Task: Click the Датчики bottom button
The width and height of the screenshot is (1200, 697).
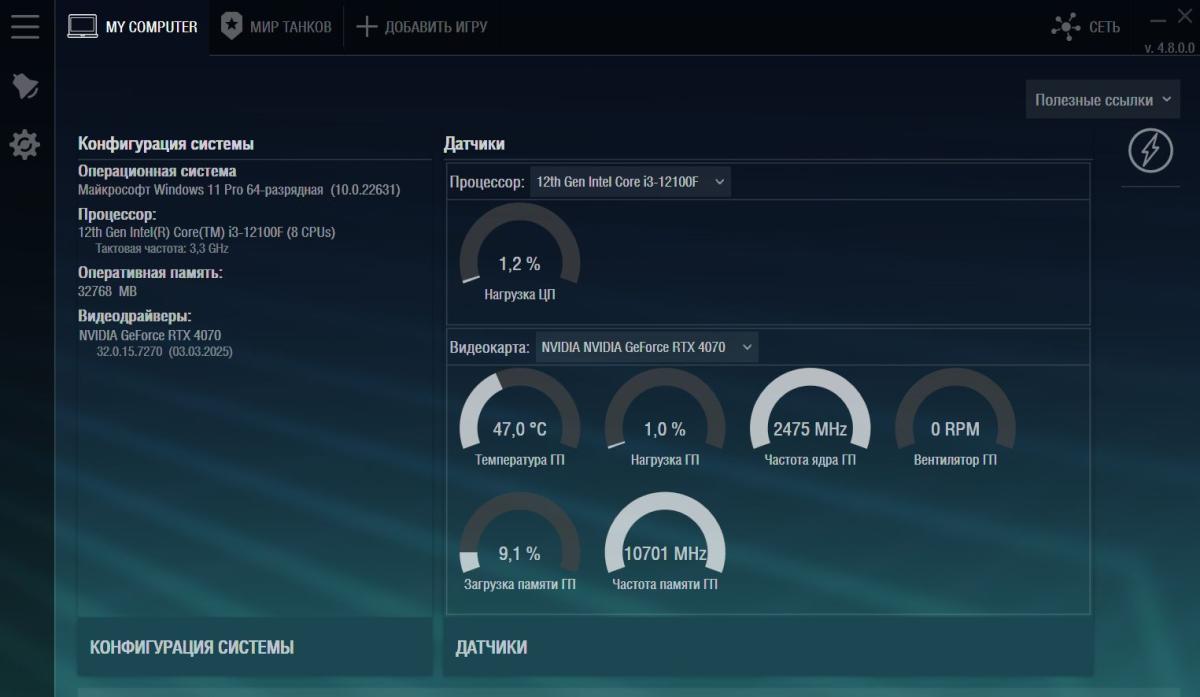Action: pos(767,647)
